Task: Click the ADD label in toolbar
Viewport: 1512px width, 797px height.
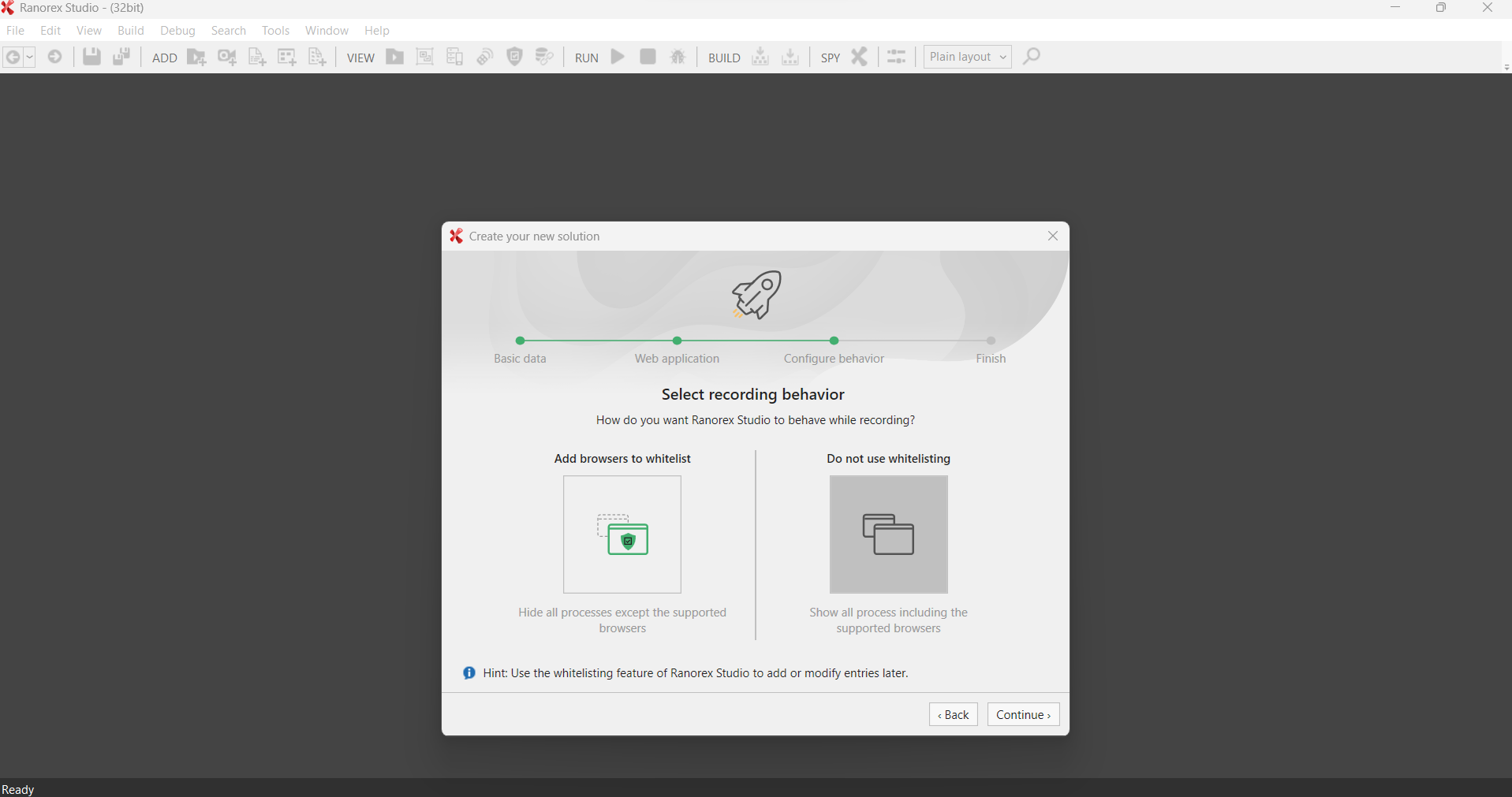Action: click(x=164, y=58)
